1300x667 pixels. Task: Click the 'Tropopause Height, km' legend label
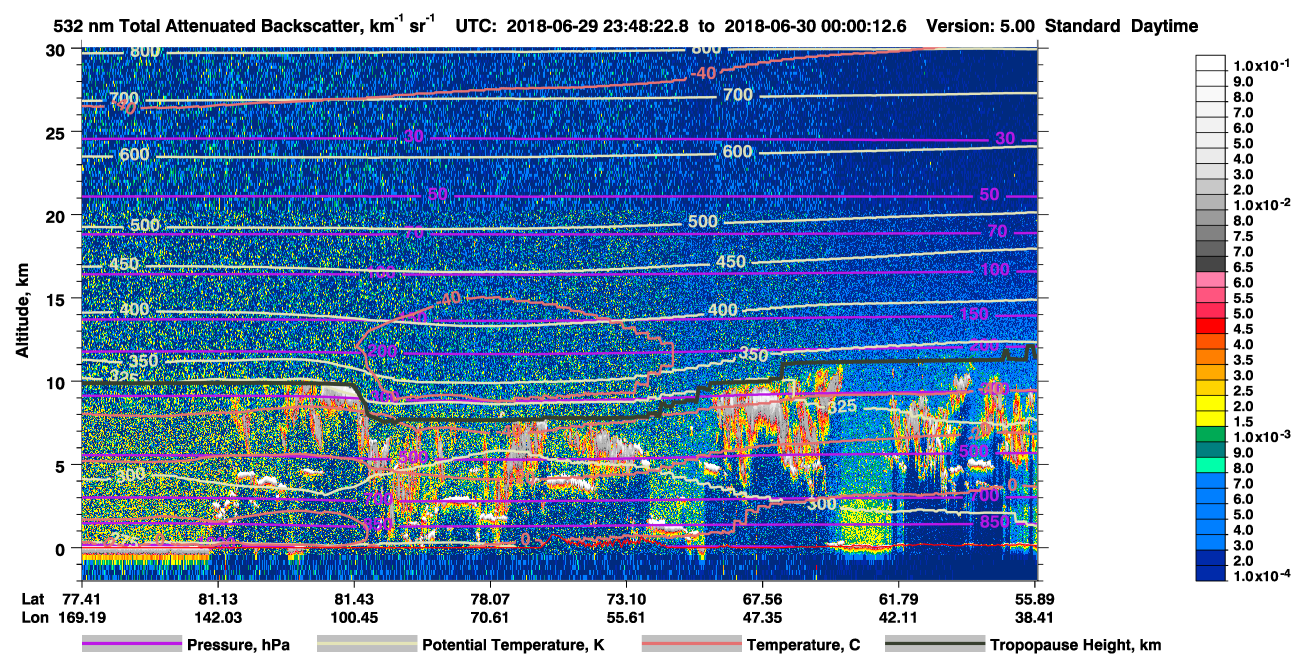click(1076, 645)
